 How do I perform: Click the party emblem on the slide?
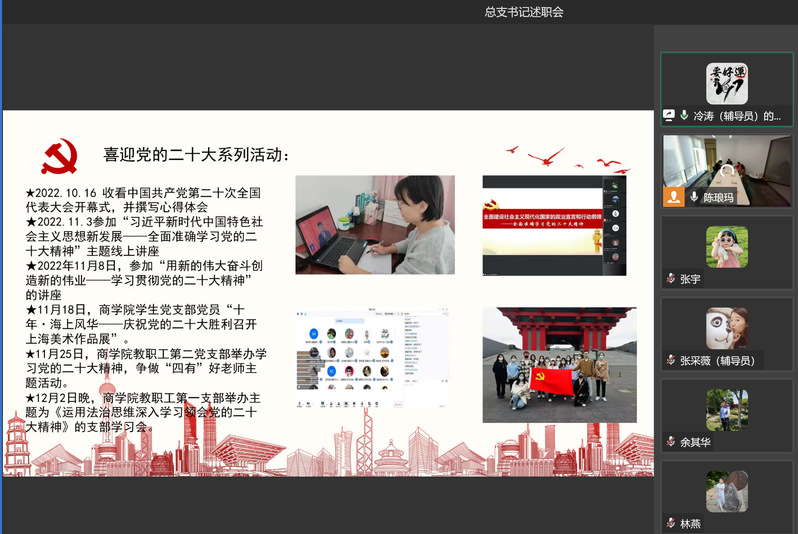click(x=59, y=158)
